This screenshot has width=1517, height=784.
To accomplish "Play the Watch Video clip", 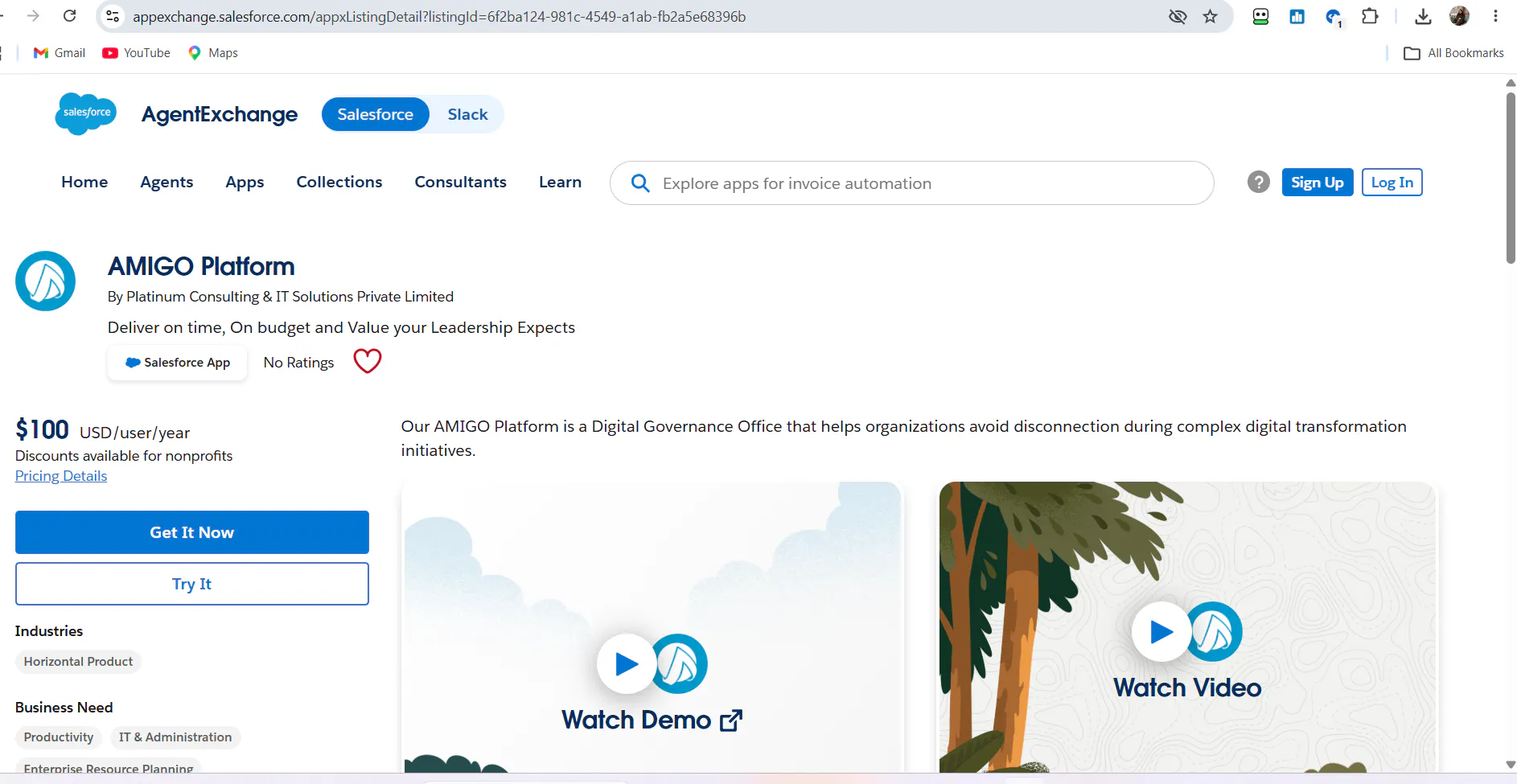I will coord(1161,631).
